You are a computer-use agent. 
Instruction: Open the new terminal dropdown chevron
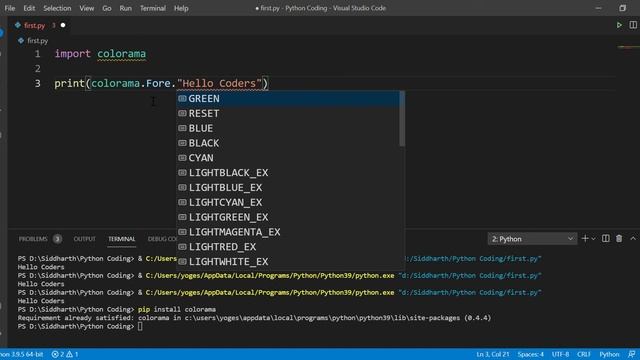[593, 239]
